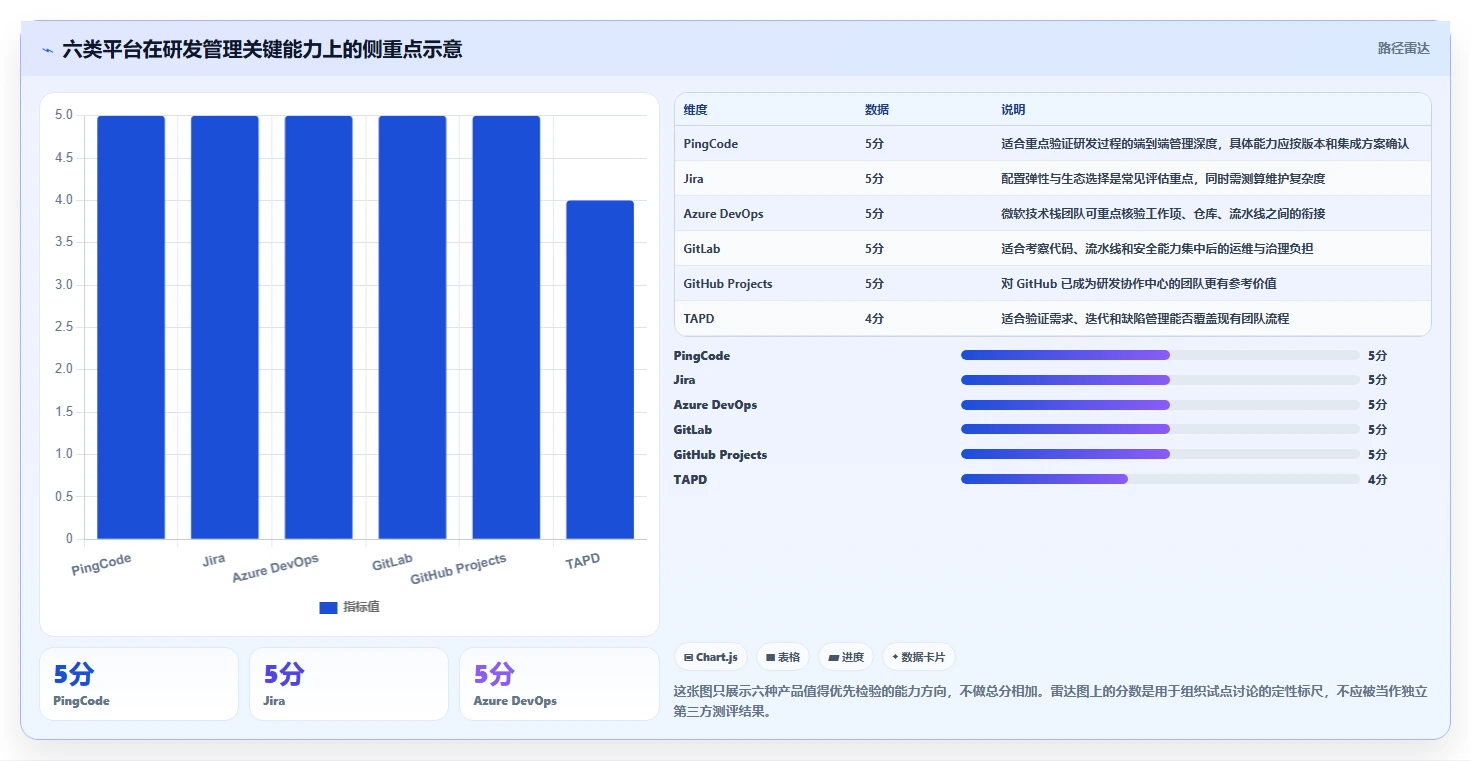
Task: Toggle the 指标值 legend swatch below the chart
Action: (328, 607)
